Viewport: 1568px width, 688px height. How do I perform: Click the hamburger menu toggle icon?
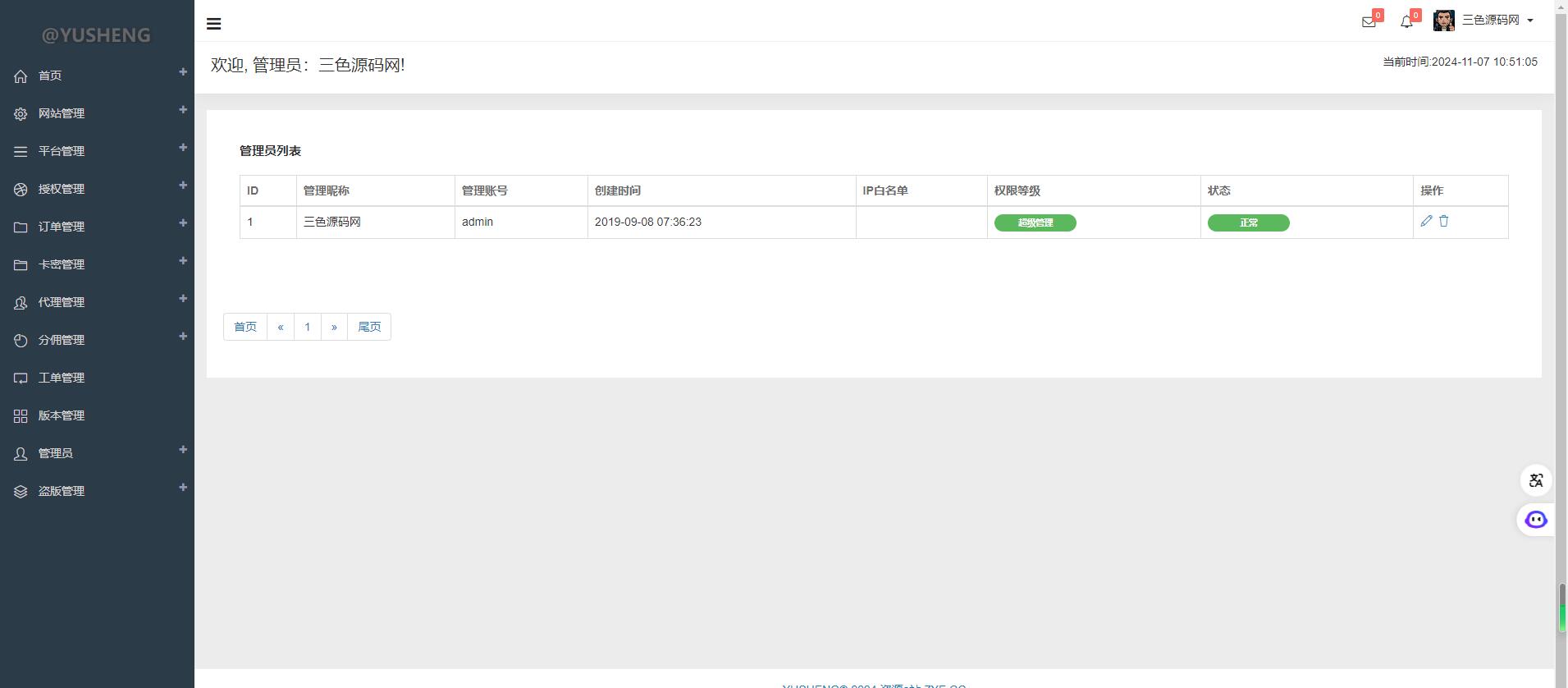click(213, 24)
